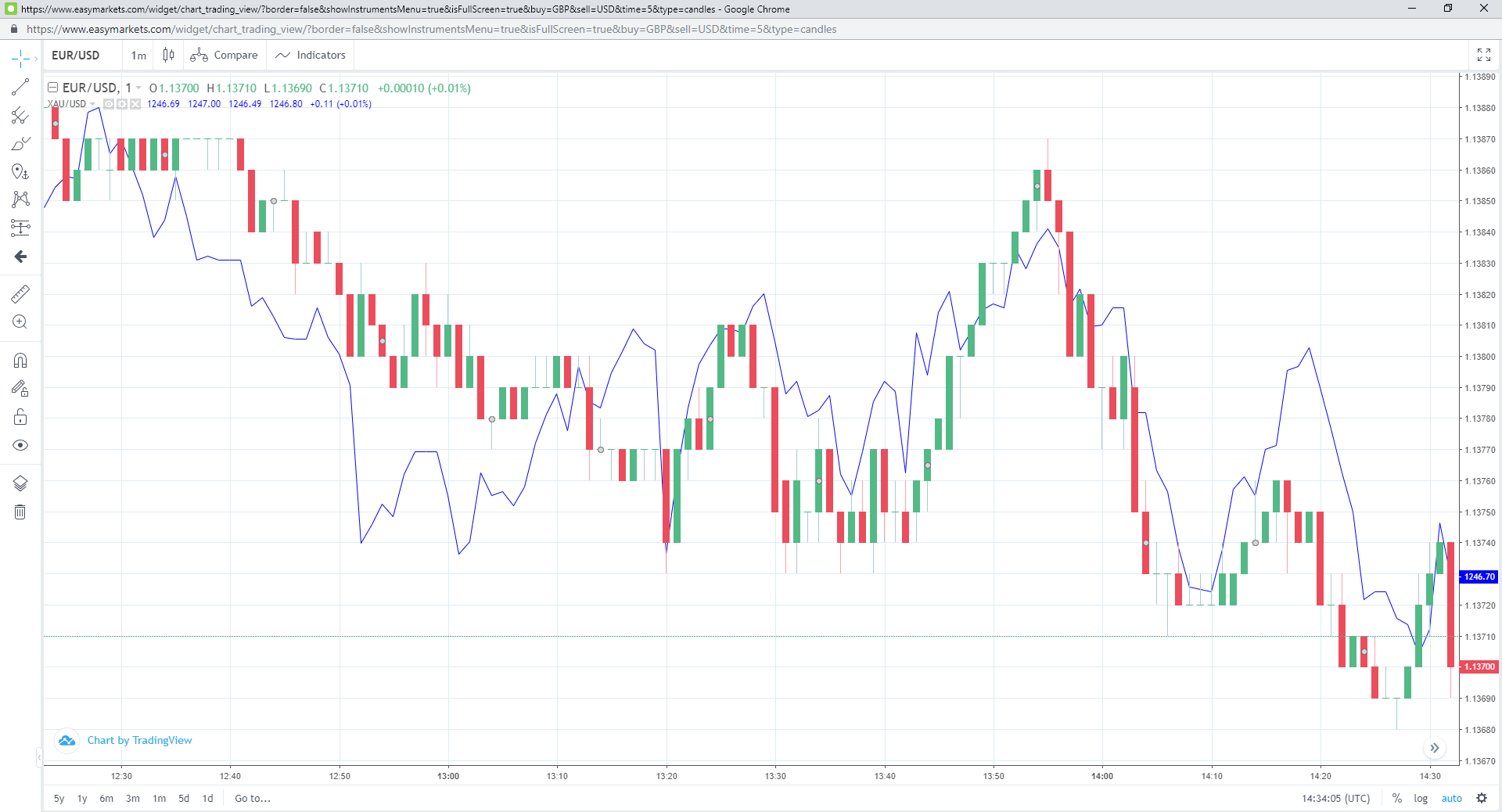Toggle log scale mode
The height and width of the screenshot is (812, 1502).
(x=1421, y=799)
